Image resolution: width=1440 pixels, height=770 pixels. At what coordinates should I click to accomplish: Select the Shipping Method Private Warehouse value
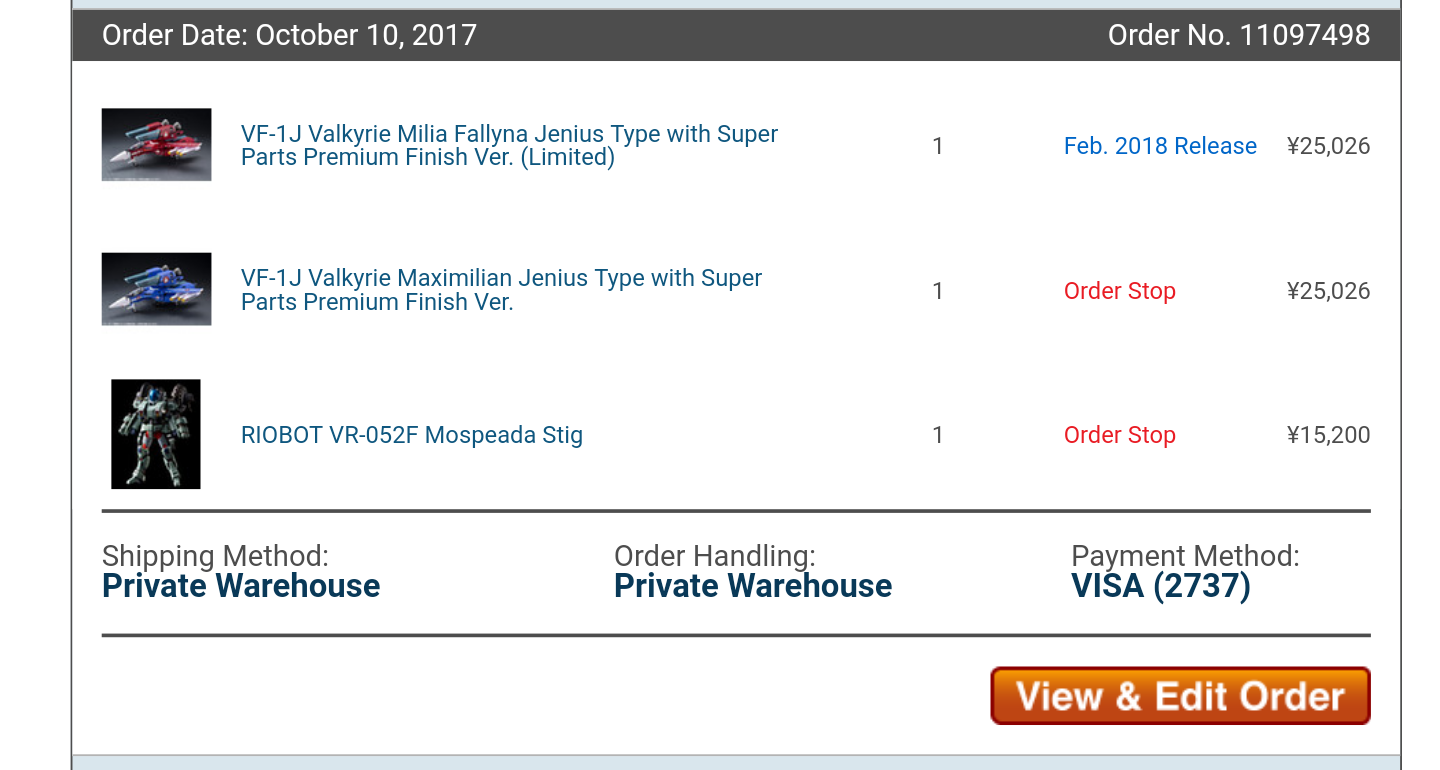tap(241, 586)
